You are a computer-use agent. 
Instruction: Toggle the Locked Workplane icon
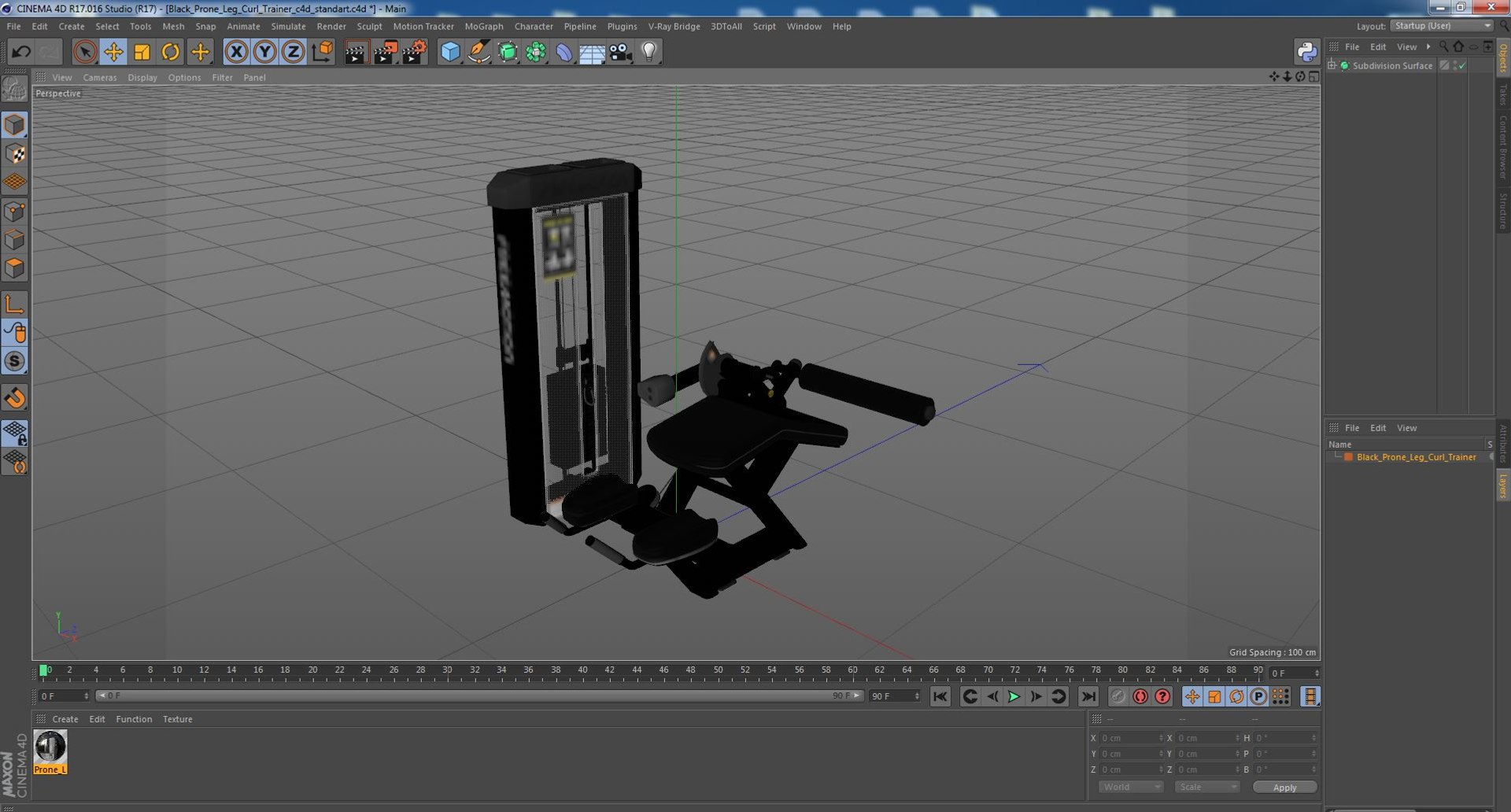pos(15,433)
